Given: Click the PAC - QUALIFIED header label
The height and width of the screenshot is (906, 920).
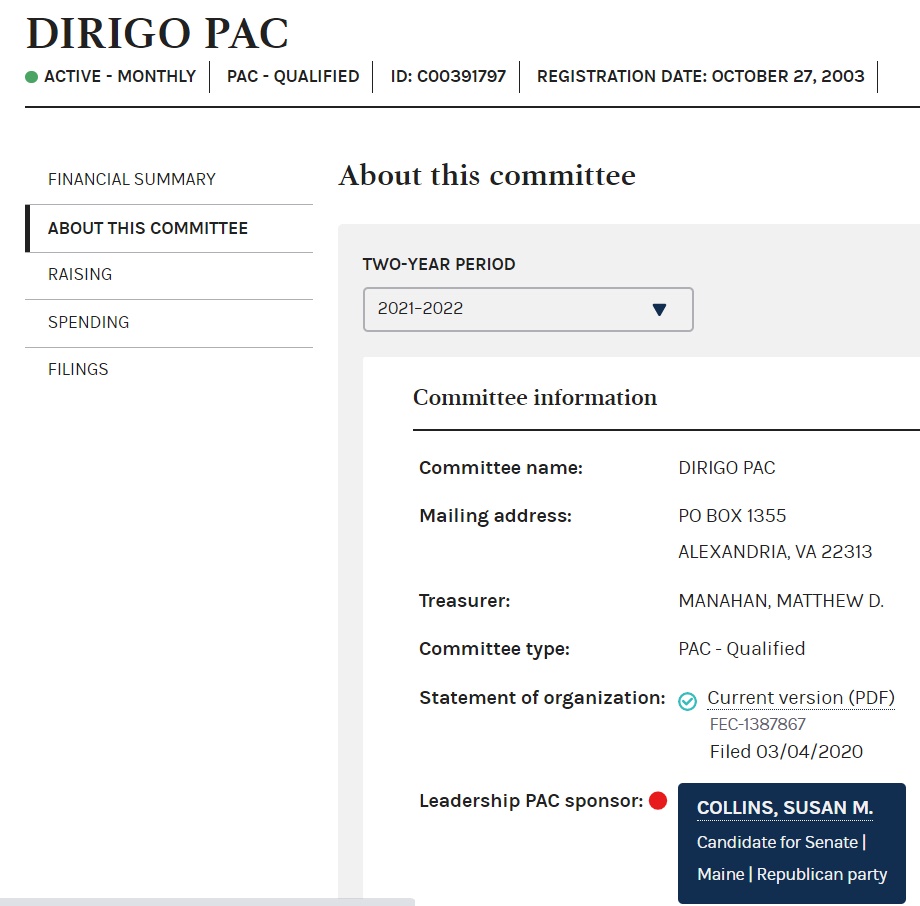Looking at the screenshot, I should click(293, 76).
